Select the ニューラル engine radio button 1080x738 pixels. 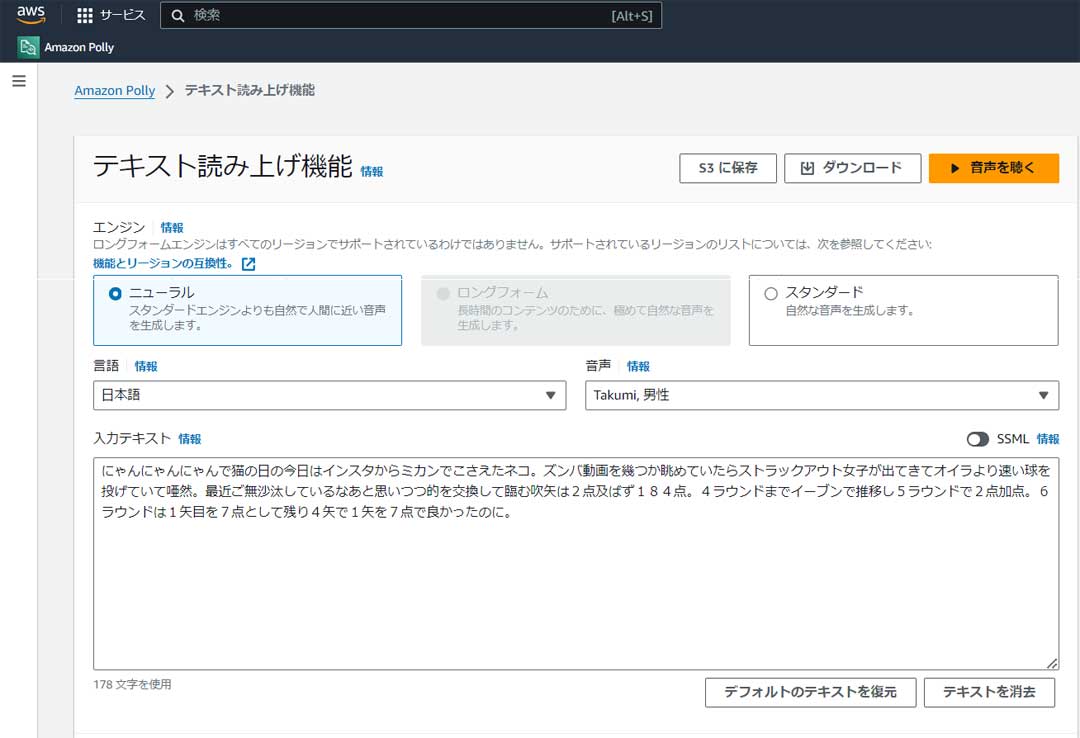(115, 294)
